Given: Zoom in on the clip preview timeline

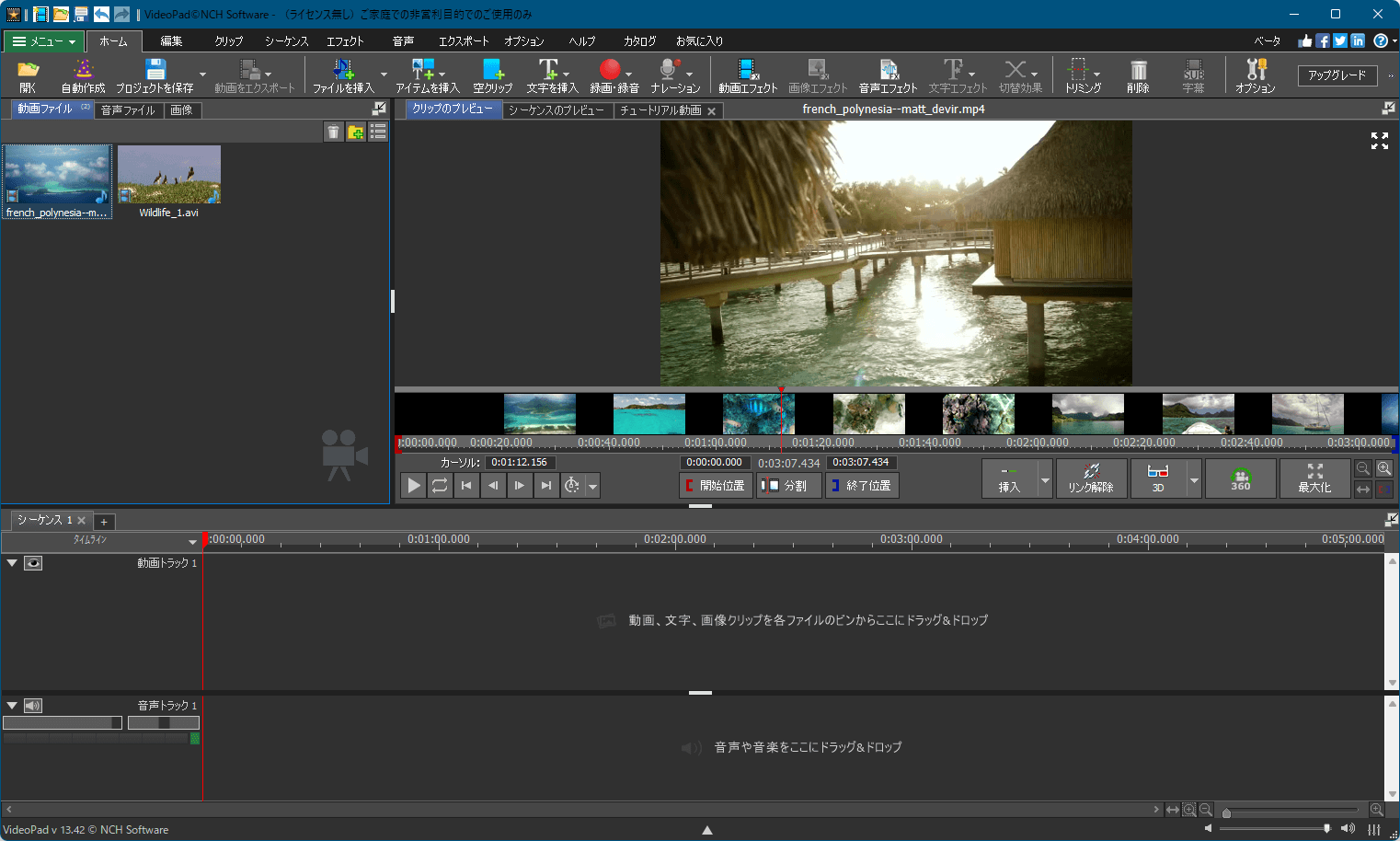Looking at the screenshot, I should click(x=1384, y=468).
